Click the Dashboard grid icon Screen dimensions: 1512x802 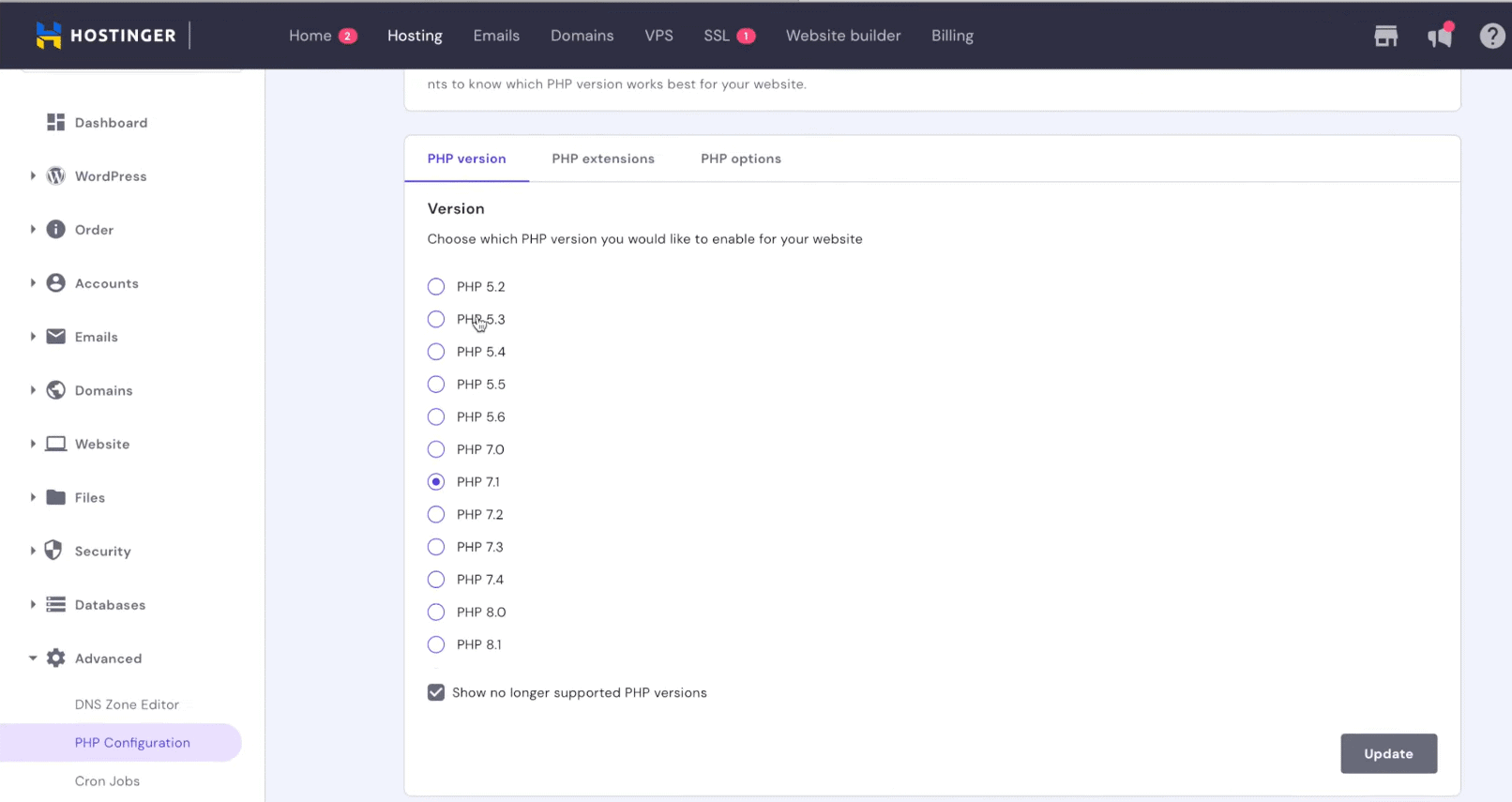pyautogui.click(x=56, y=123)
